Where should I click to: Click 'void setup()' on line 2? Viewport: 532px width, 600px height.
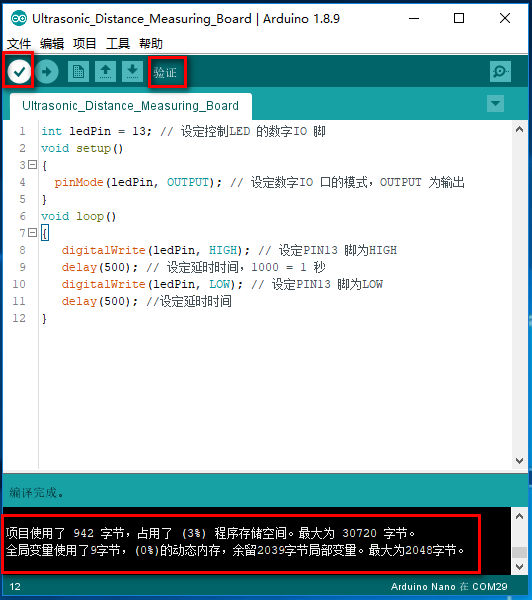(x=82, y=148)
